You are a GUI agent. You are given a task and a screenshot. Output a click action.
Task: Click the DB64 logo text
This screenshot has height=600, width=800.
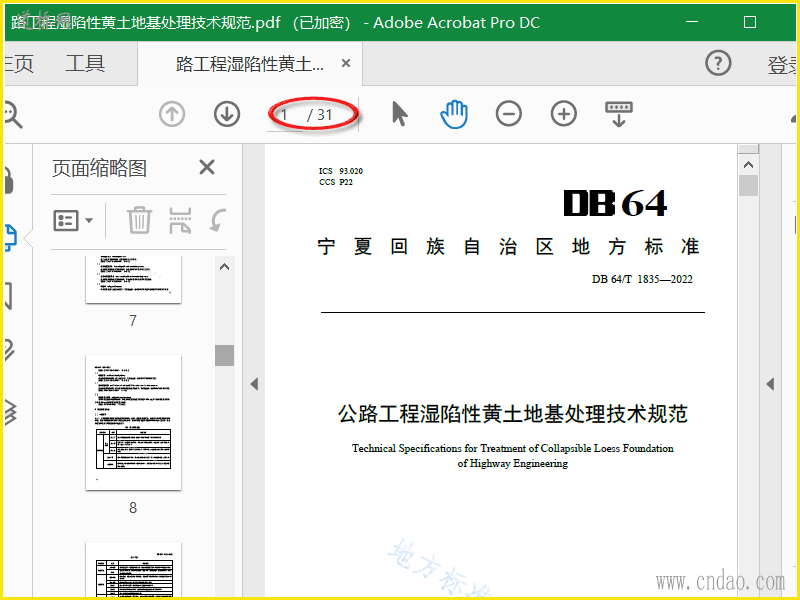[615, 203]
